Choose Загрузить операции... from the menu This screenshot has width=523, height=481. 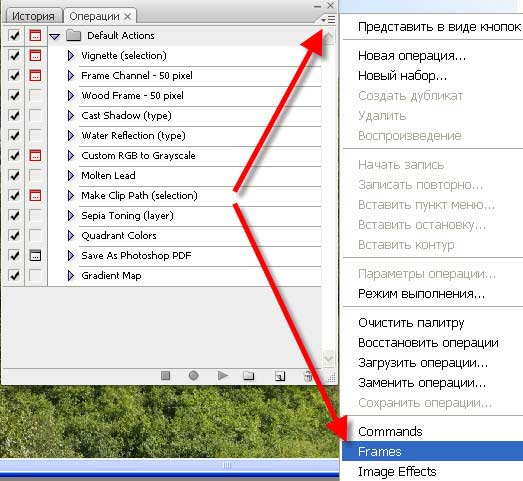423,363
